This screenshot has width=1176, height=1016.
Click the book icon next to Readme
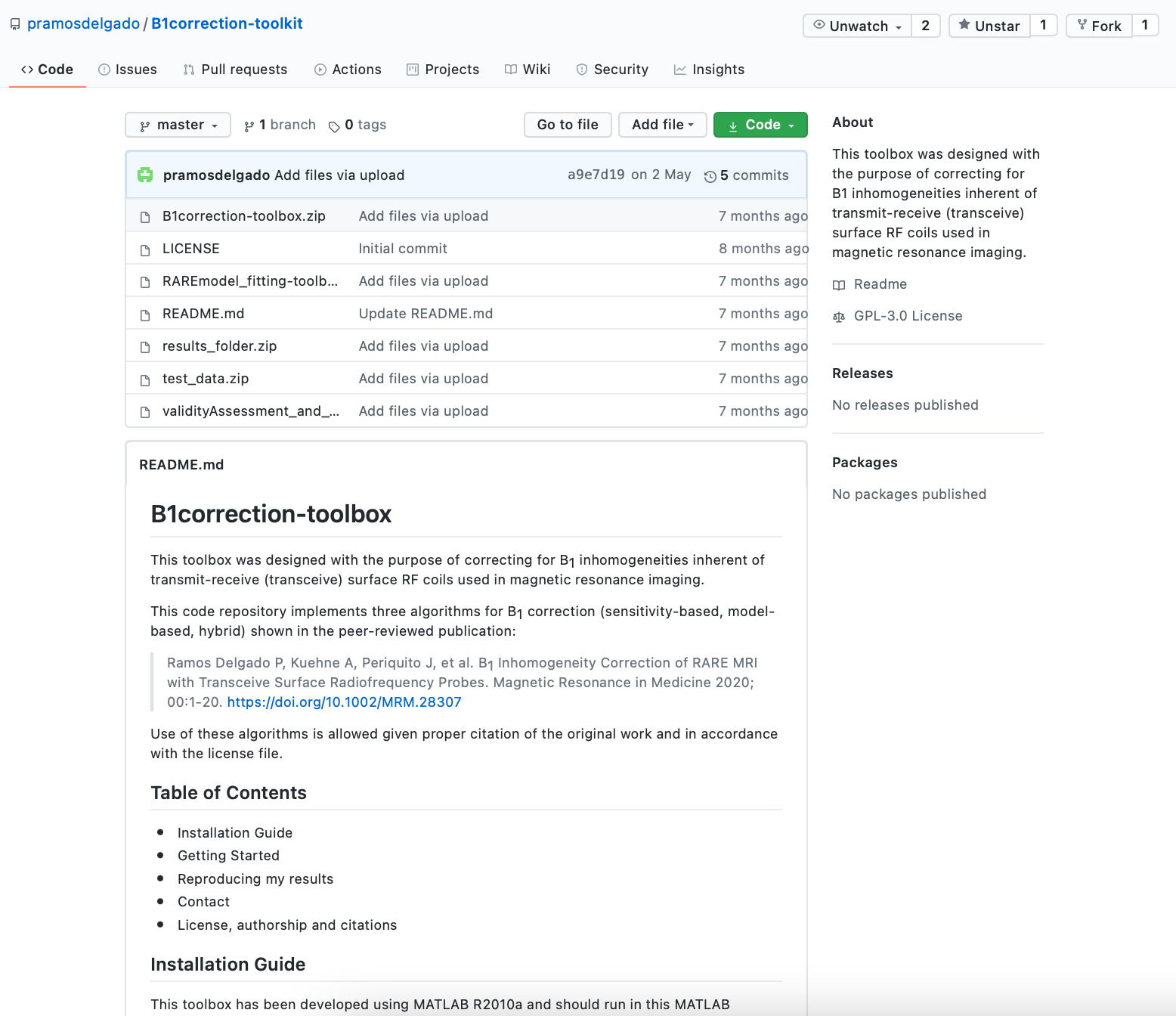(839, 285)
